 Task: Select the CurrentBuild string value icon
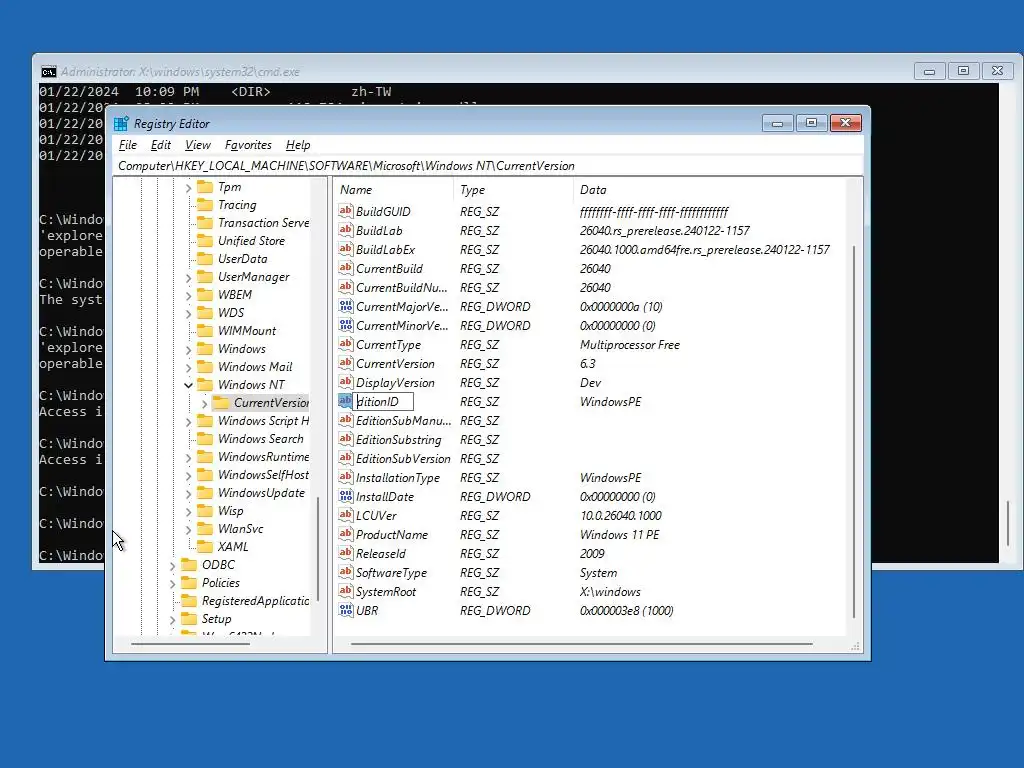click(x=345, y=268)
